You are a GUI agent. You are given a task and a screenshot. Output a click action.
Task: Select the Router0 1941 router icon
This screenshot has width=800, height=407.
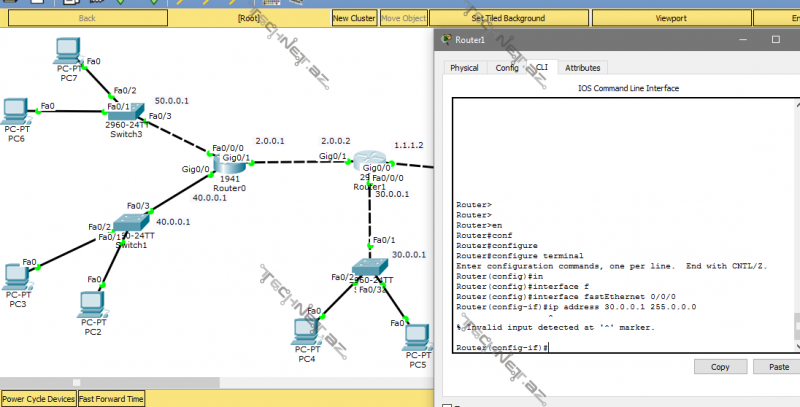(x=231, y=163)
